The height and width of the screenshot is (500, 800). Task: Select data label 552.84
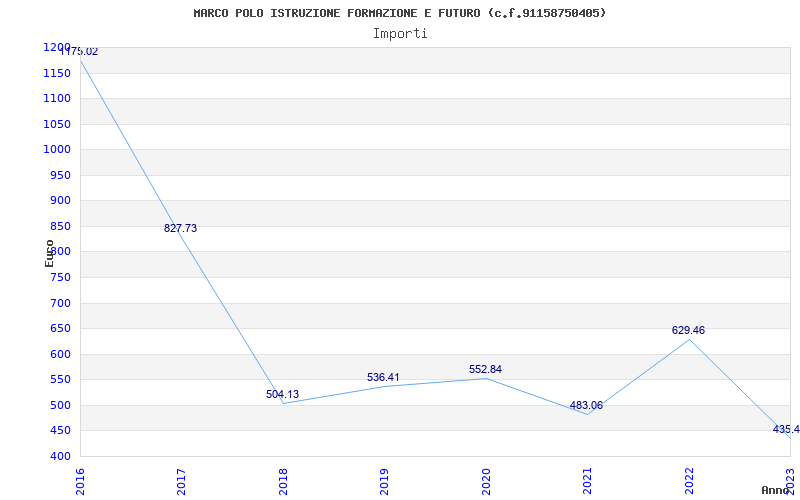[485, 369]
